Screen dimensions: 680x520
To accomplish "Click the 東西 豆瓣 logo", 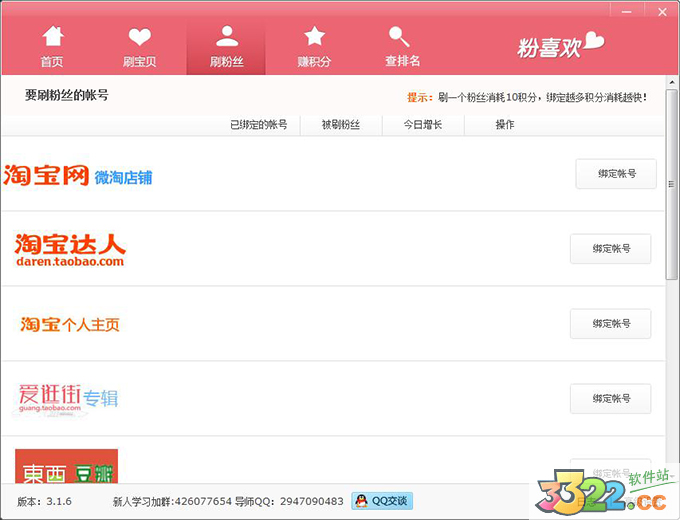I will (x=66, y=466).
